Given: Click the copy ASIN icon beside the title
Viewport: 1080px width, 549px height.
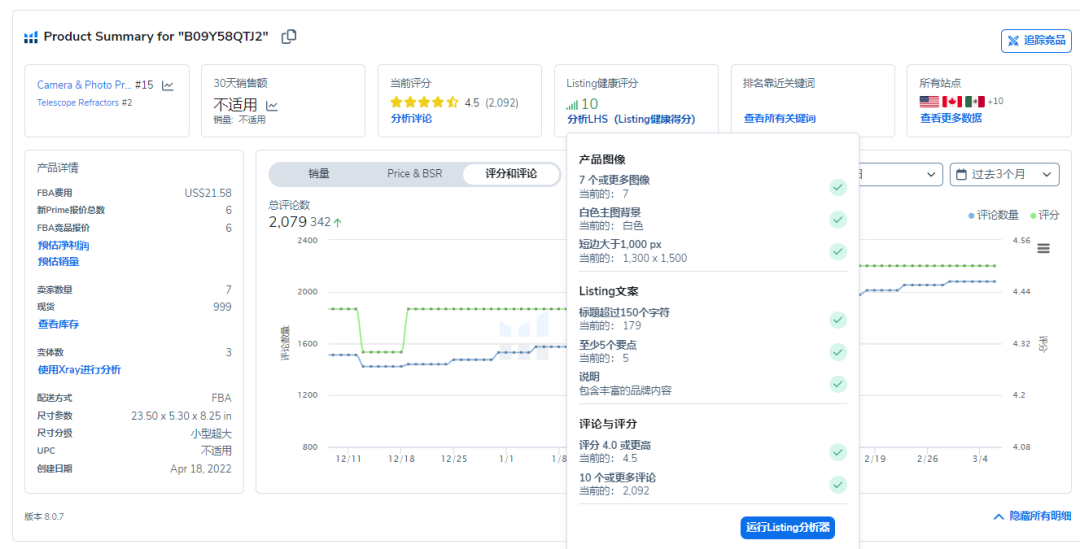Looking at the screenshot, I should coord(289,37).
